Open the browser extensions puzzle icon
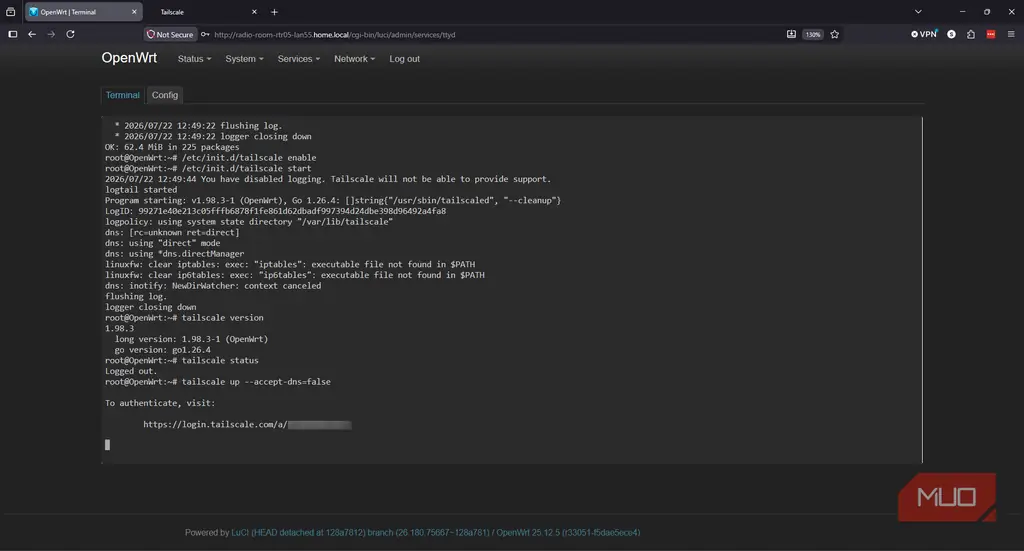The width and height of the screenshot is (1024, 551). click(x=971, y=35)
